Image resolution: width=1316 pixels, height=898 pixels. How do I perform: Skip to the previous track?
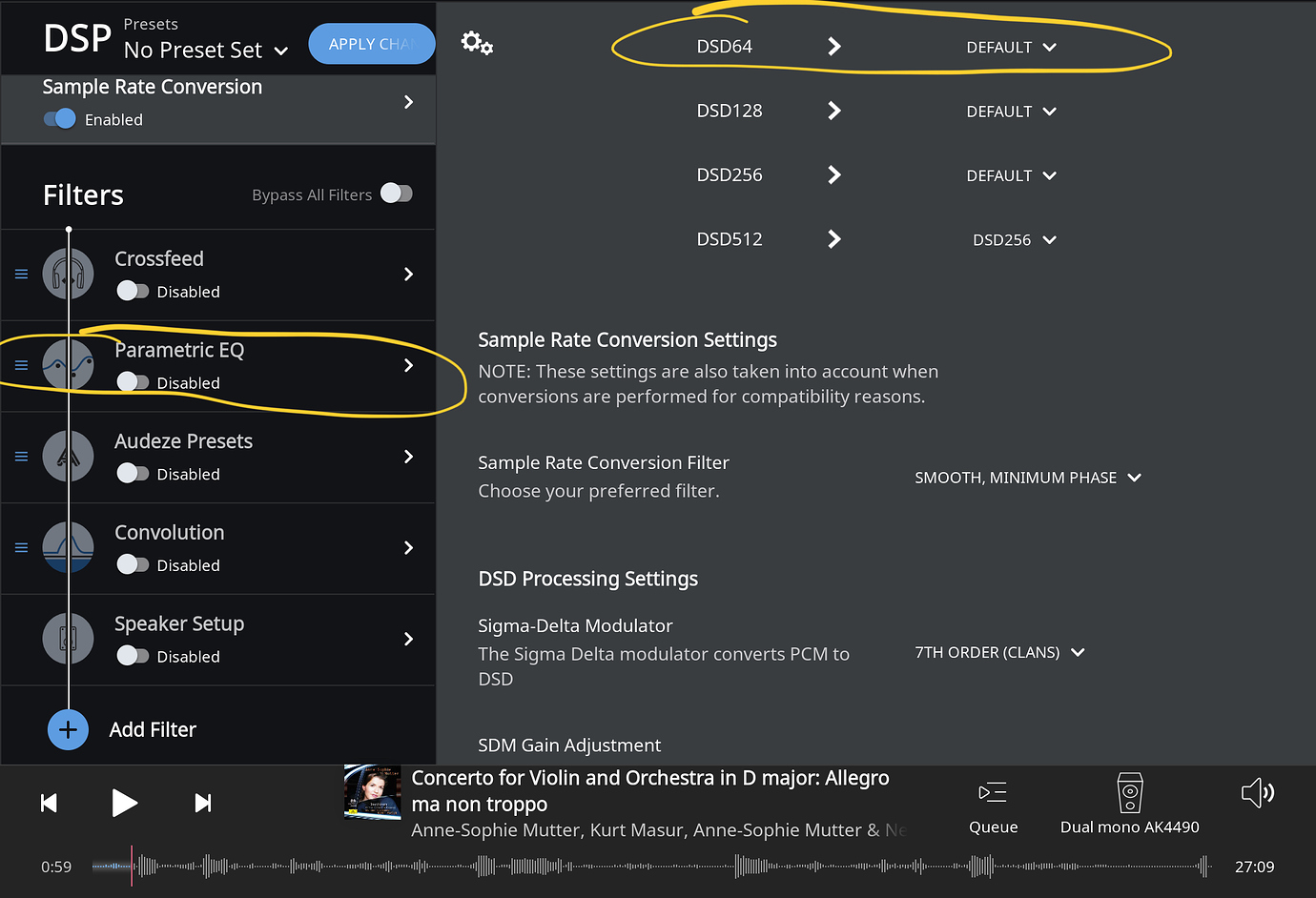50,803
